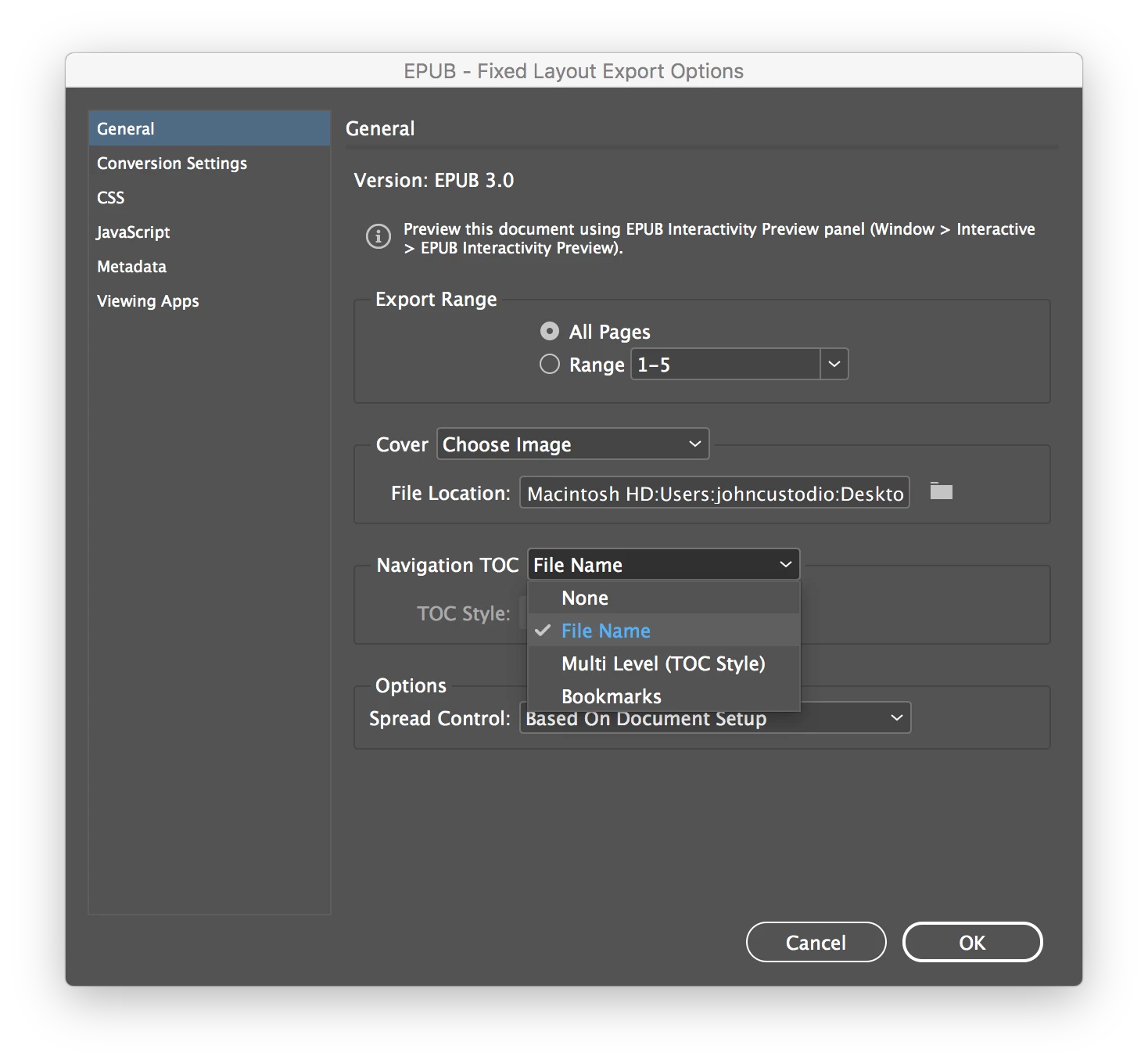The width and height of the screenshot is (1148, 1064).
Task: Open the Cover Choose Image dropdown
Action: tap(572, 444)
